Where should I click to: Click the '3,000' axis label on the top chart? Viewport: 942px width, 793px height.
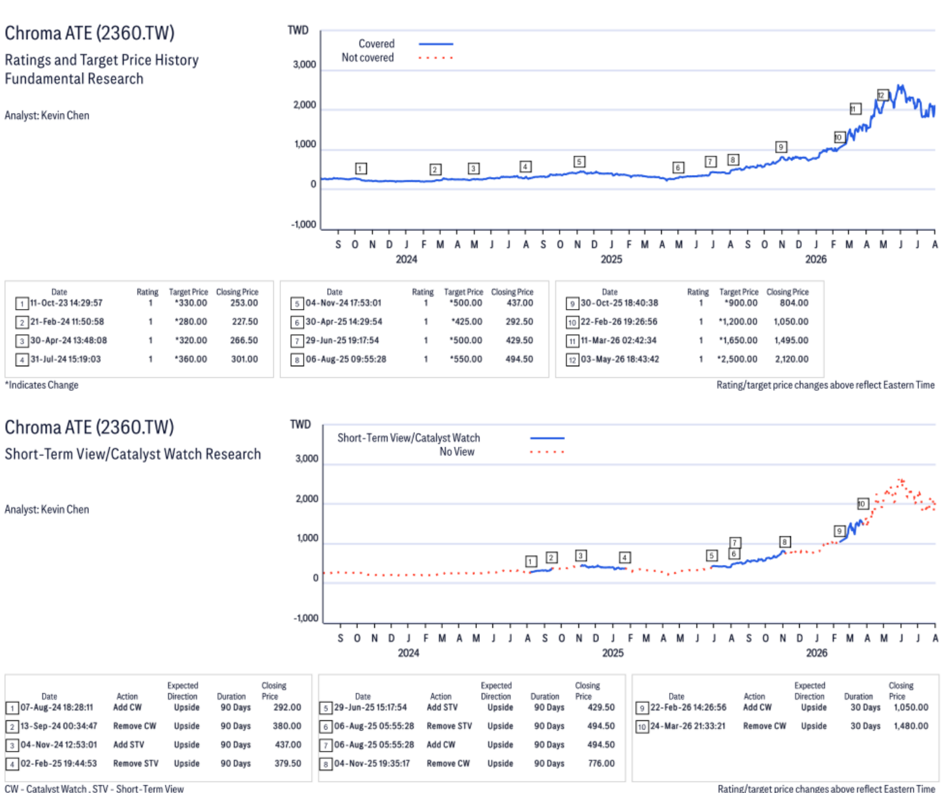305,65
